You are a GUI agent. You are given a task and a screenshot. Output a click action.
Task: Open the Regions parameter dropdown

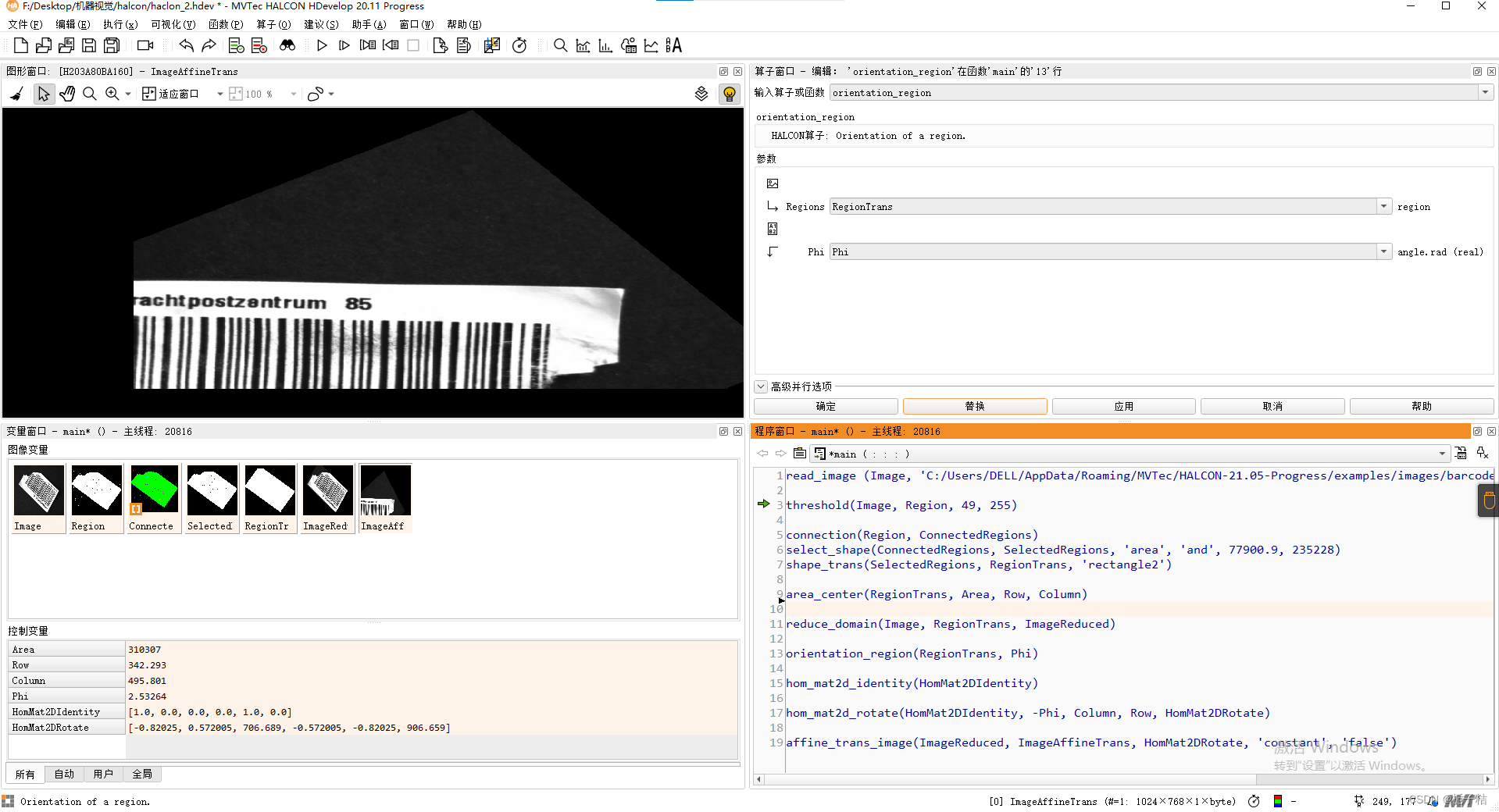tap(1383, 206)
